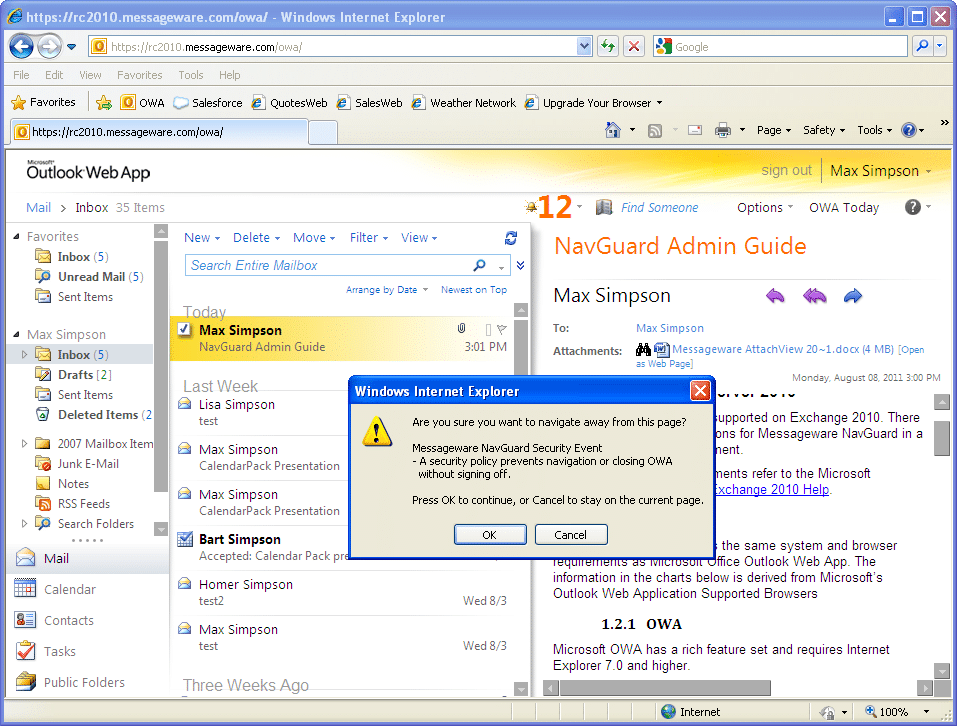957x726 pixels.
Task: Open the zoom level 100% control
Action: (x=897, y=712)
